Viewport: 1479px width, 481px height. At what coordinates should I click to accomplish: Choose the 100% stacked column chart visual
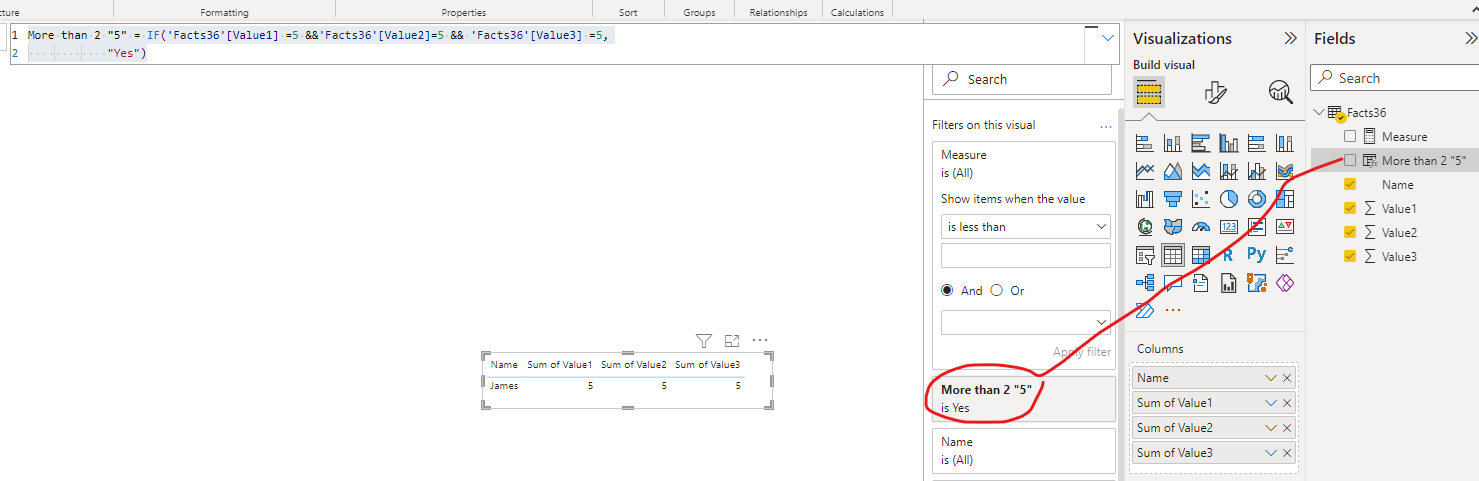[1285, 143]
